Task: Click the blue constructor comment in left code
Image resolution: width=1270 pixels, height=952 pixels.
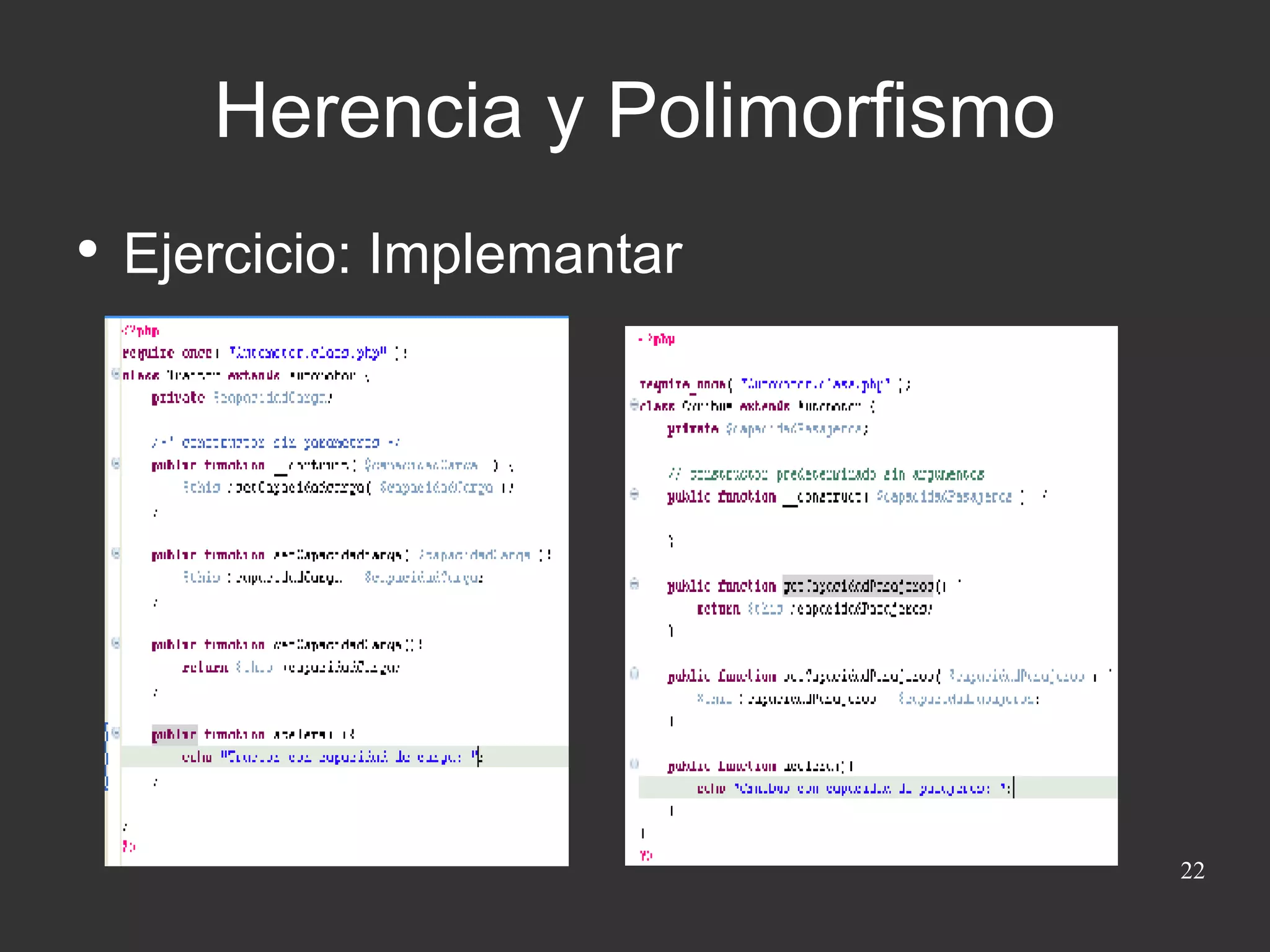Action: pos(276,443)
